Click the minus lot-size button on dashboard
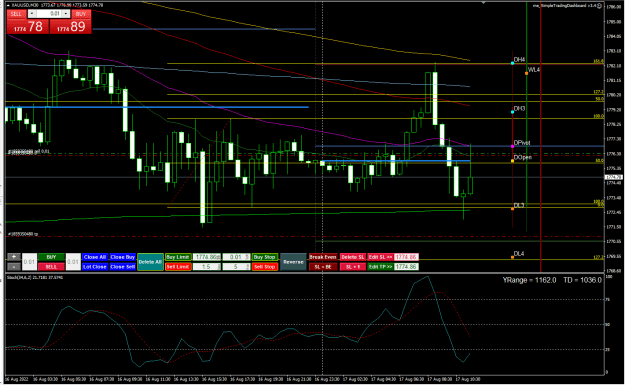This screenshot has height=385, width=625. point(14,267)
